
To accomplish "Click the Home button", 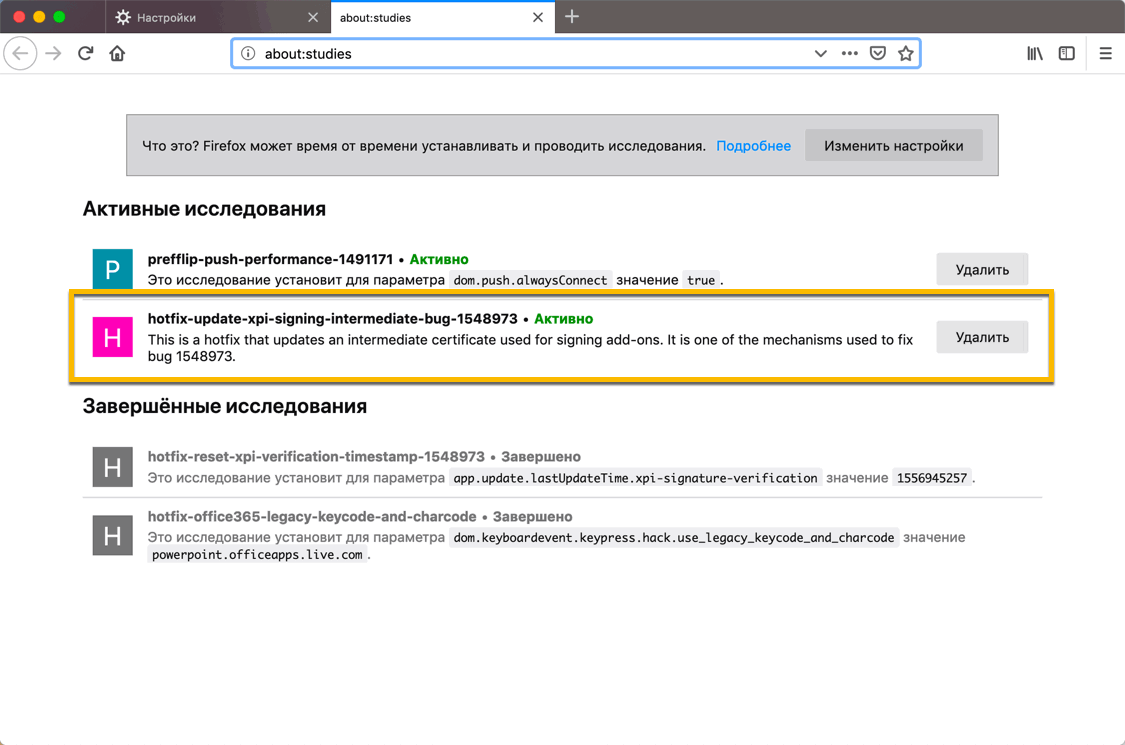I will (116, 53).
